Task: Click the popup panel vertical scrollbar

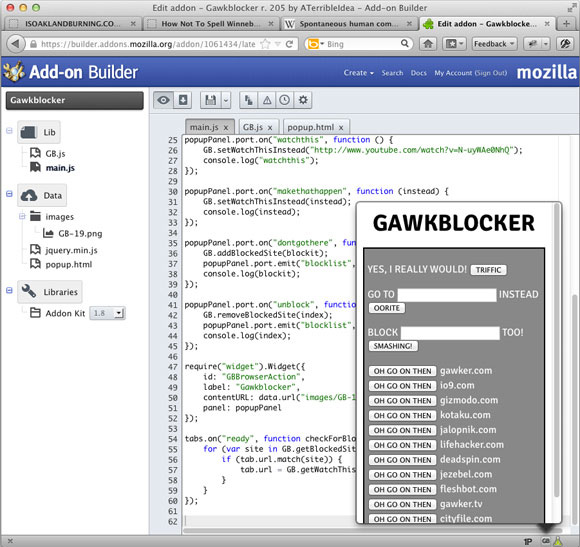Action: [556, 350]
